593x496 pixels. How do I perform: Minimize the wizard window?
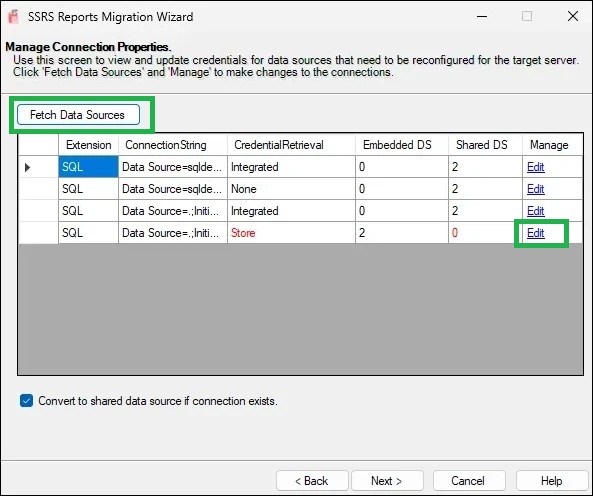482,16
